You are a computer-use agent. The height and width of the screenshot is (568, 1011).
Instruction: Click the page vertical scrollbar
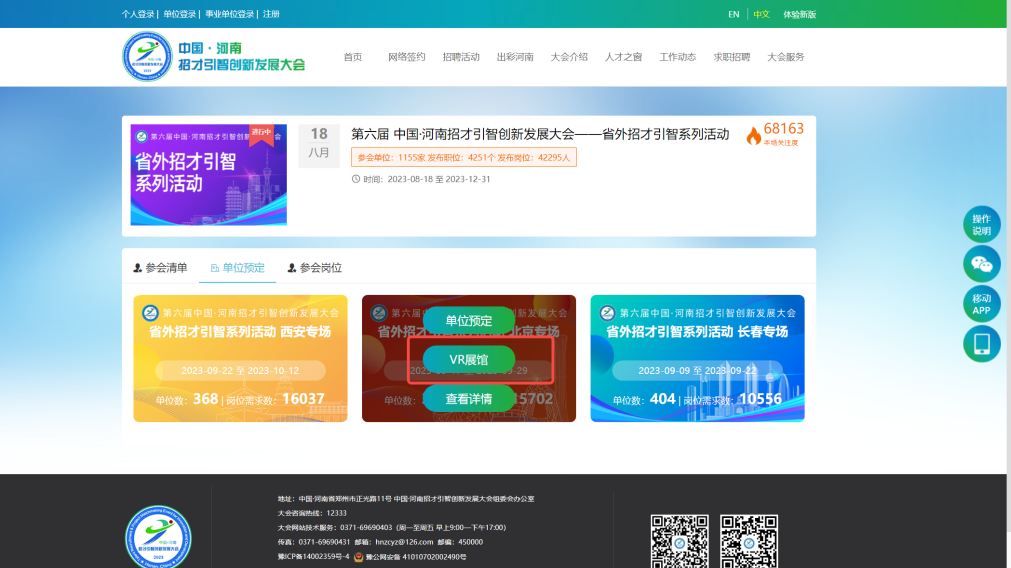[x=1008, y=284]
